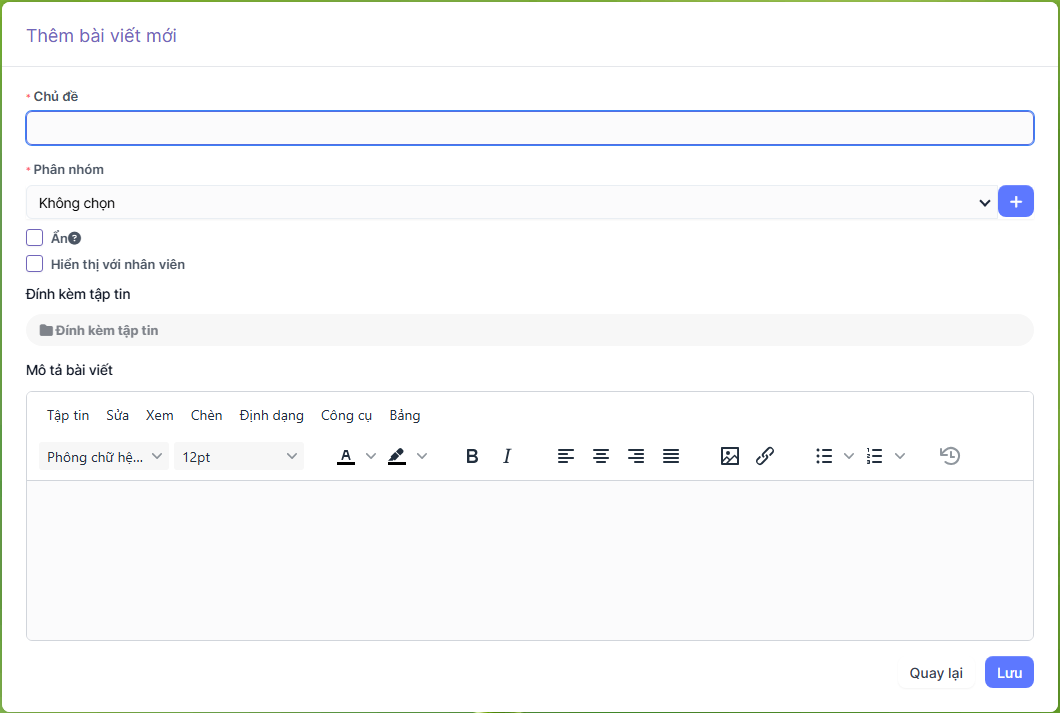Toggle bold formatting in the editor
Image resolution: width=1060 pixels, height=713 pixels.
coord(472,456)
